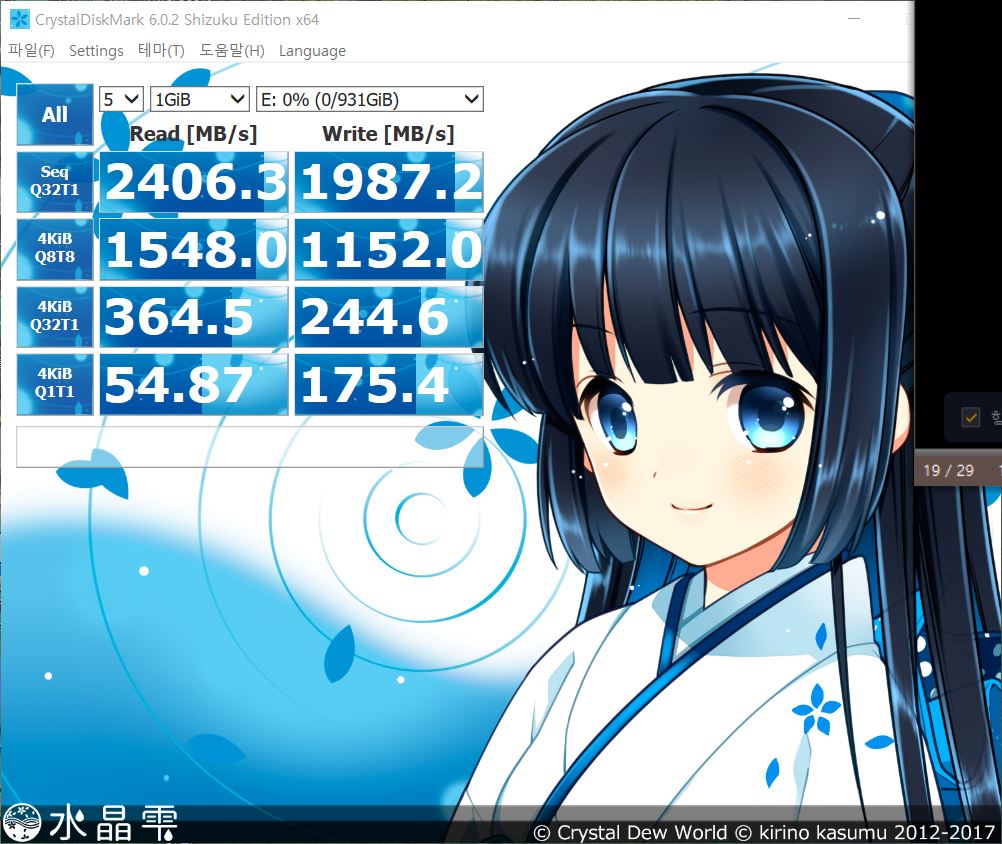Click the 19 / 29 page counter in side window
Screen dimensions: 1002x844
(948, 471)
